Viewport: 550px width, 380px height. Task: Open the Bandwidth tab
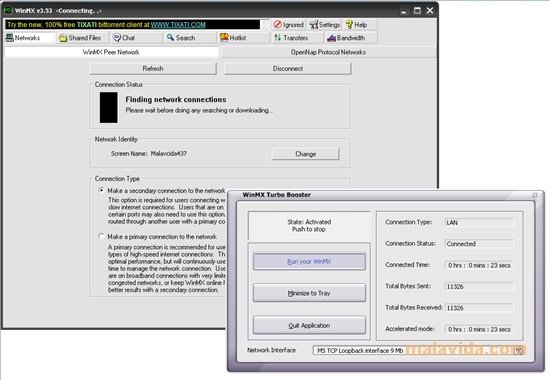click(351, 38)
